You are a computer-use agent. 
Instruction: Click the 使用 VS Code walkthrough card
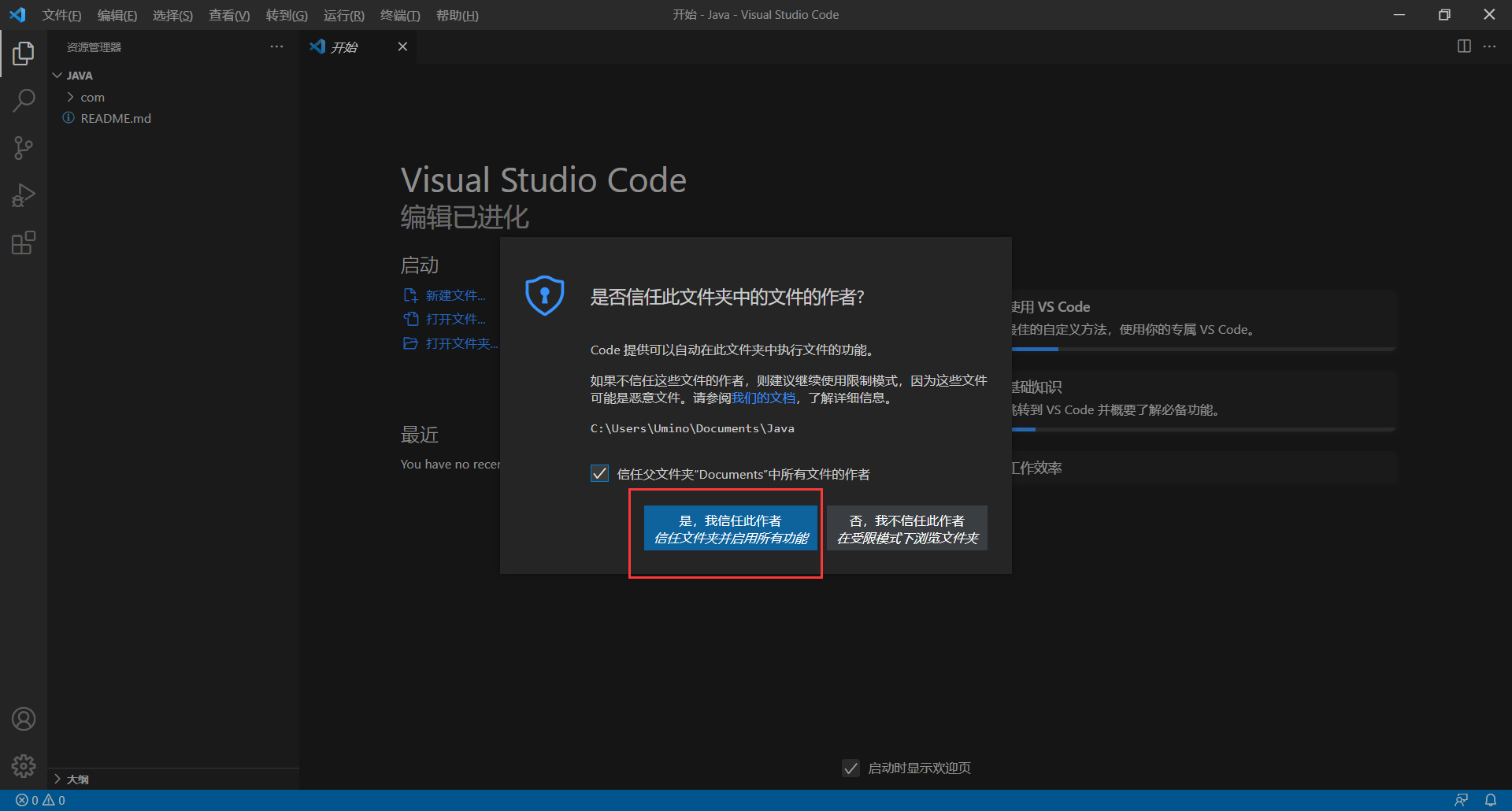click(x=1203, y=319)
